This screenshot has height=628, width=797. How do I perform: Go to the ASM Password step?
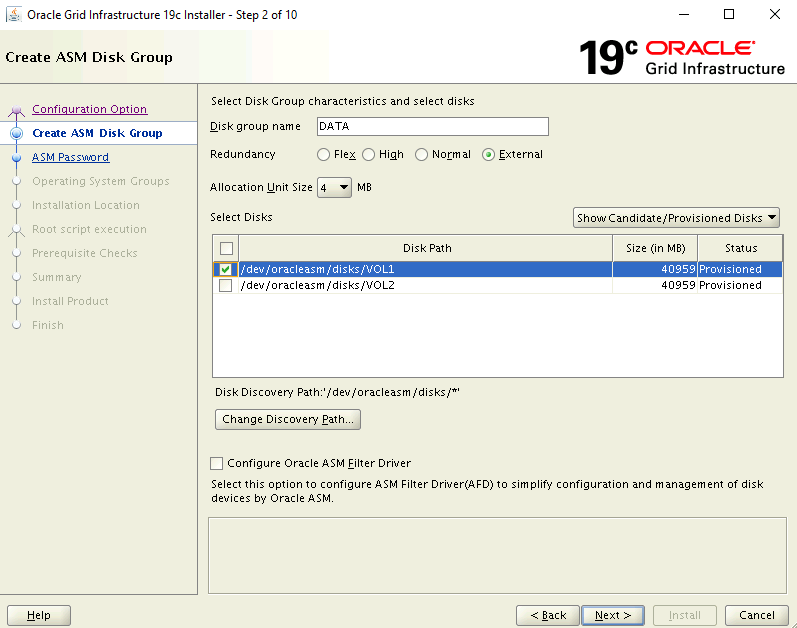point(70,157)
